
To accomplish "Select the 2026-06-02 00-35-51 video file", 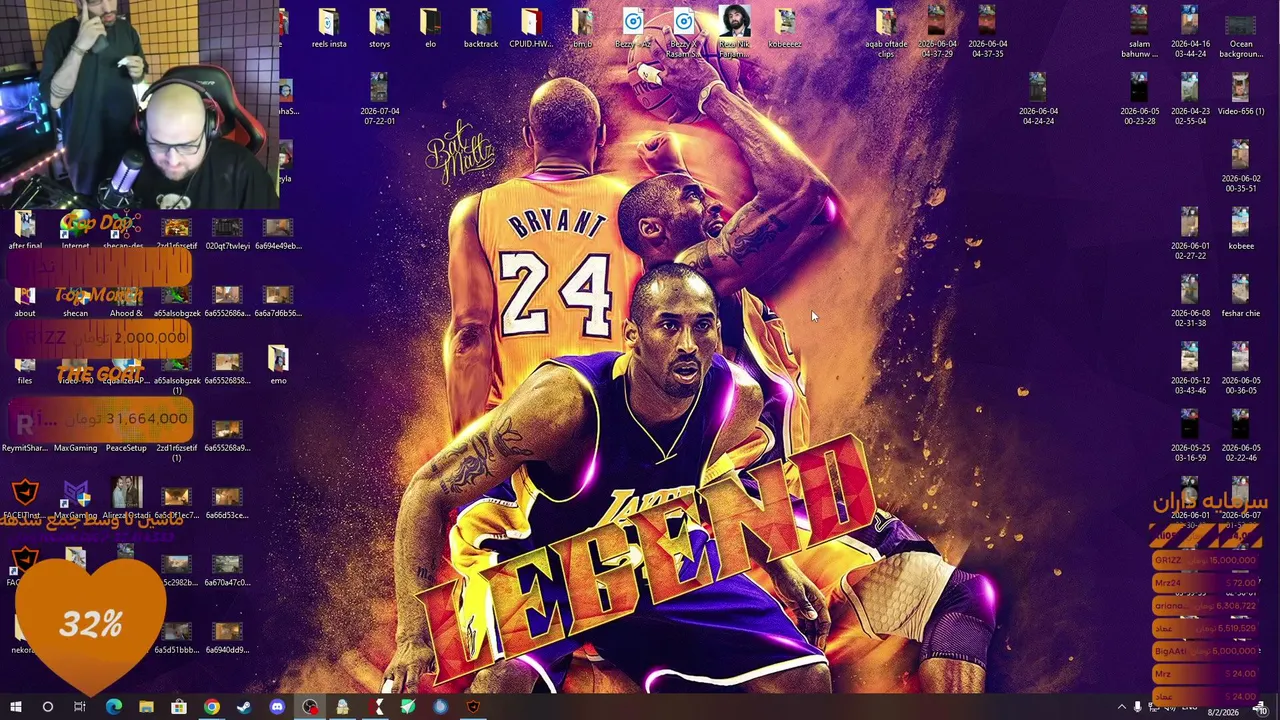I will (x=1240, y=167).
